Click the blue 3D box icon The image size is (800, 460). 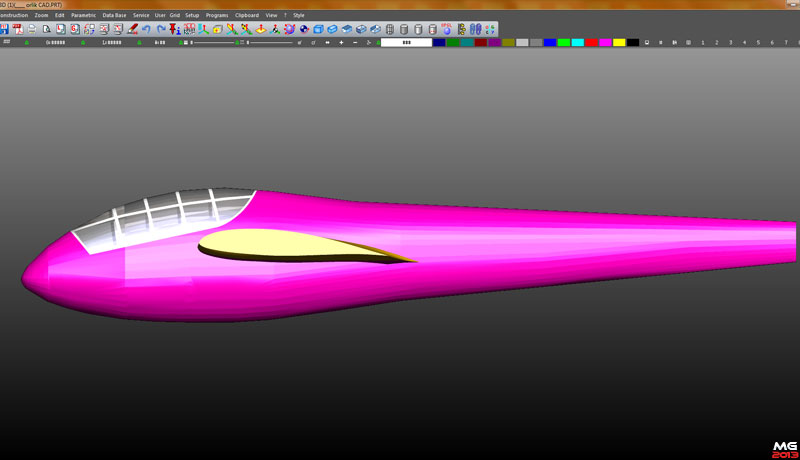tap(318, 29)
